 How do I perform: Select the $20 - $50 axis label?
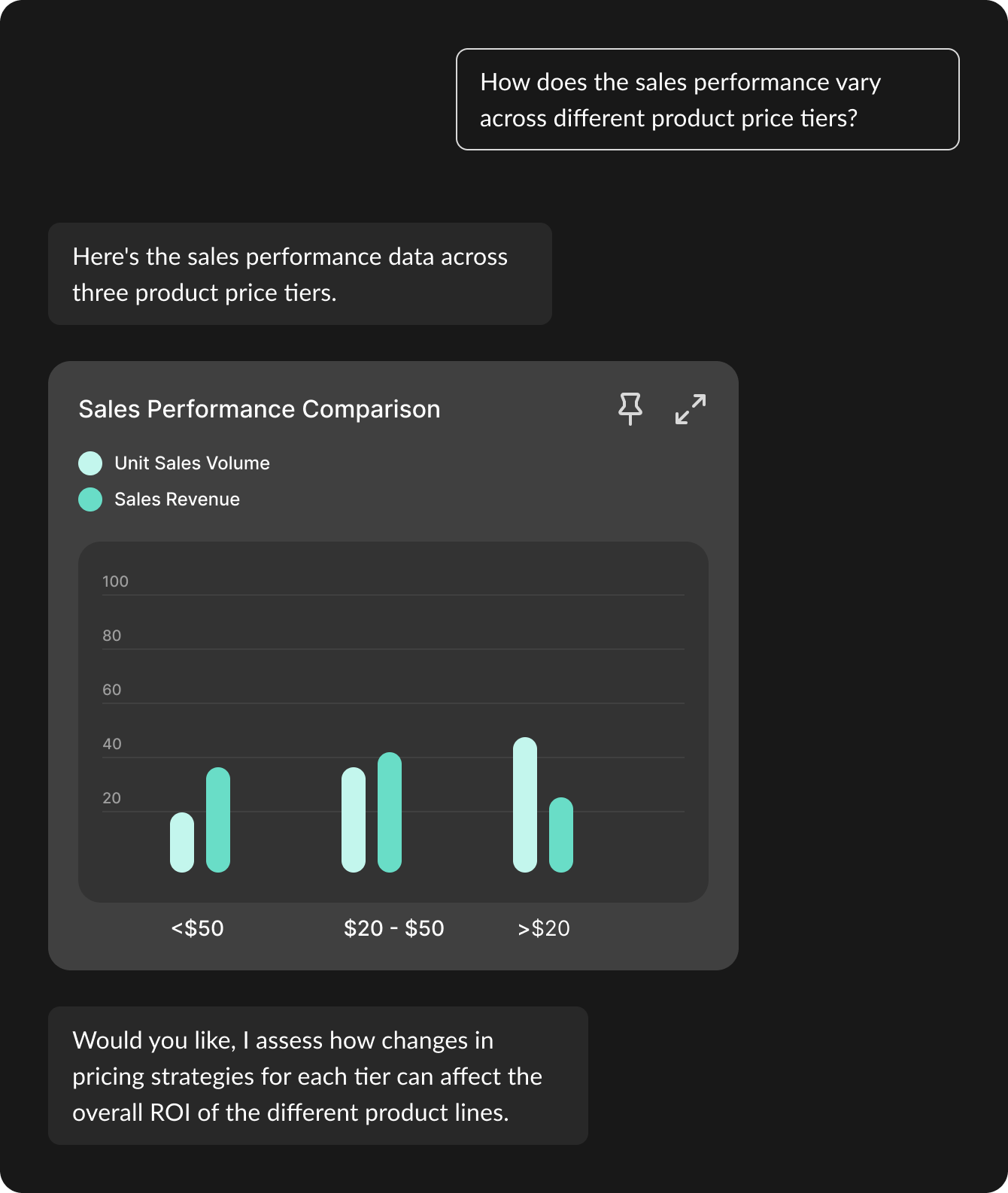tap(394, 928)
